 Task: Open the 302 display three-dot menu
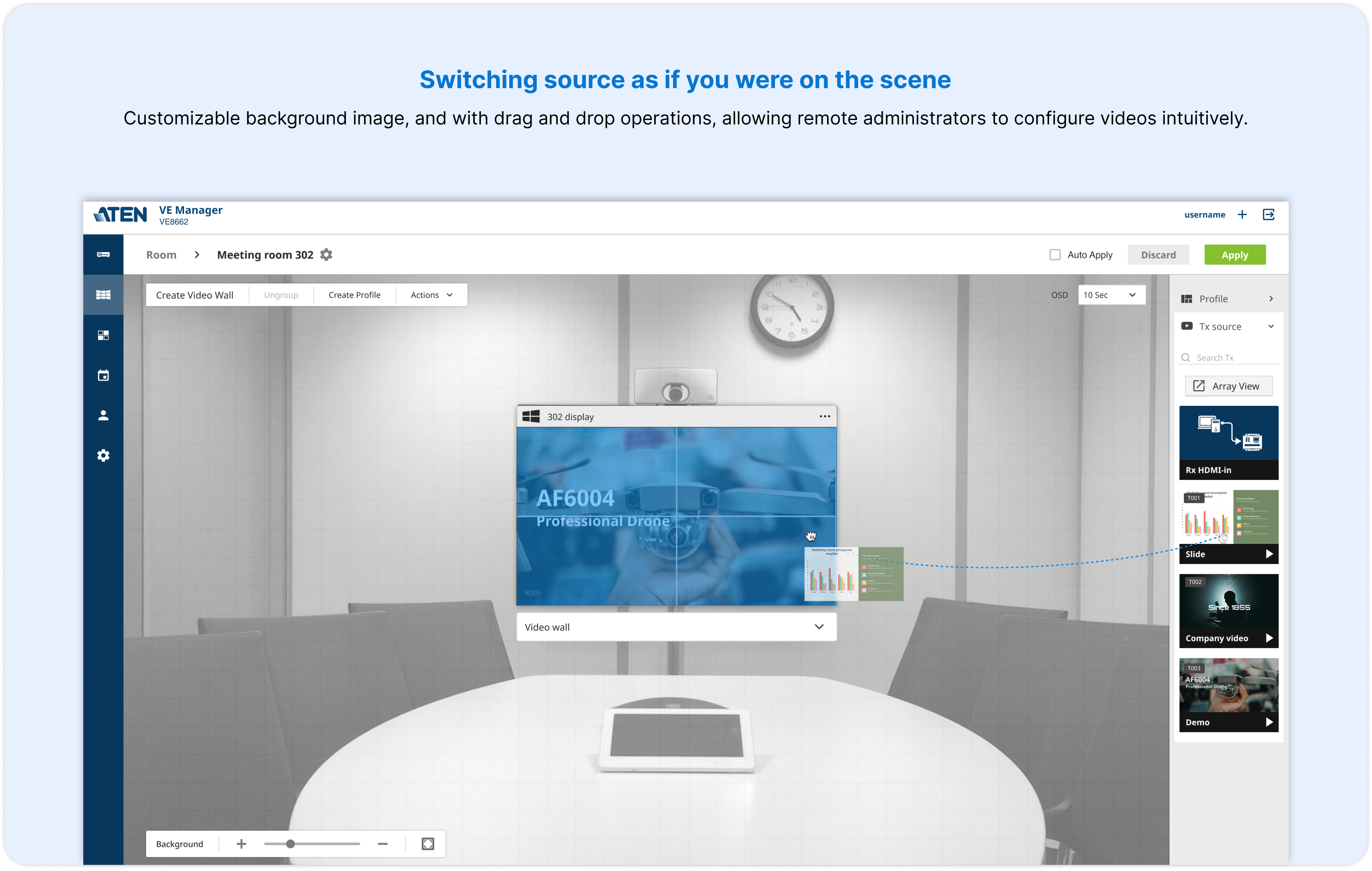[x=825, y=416]
